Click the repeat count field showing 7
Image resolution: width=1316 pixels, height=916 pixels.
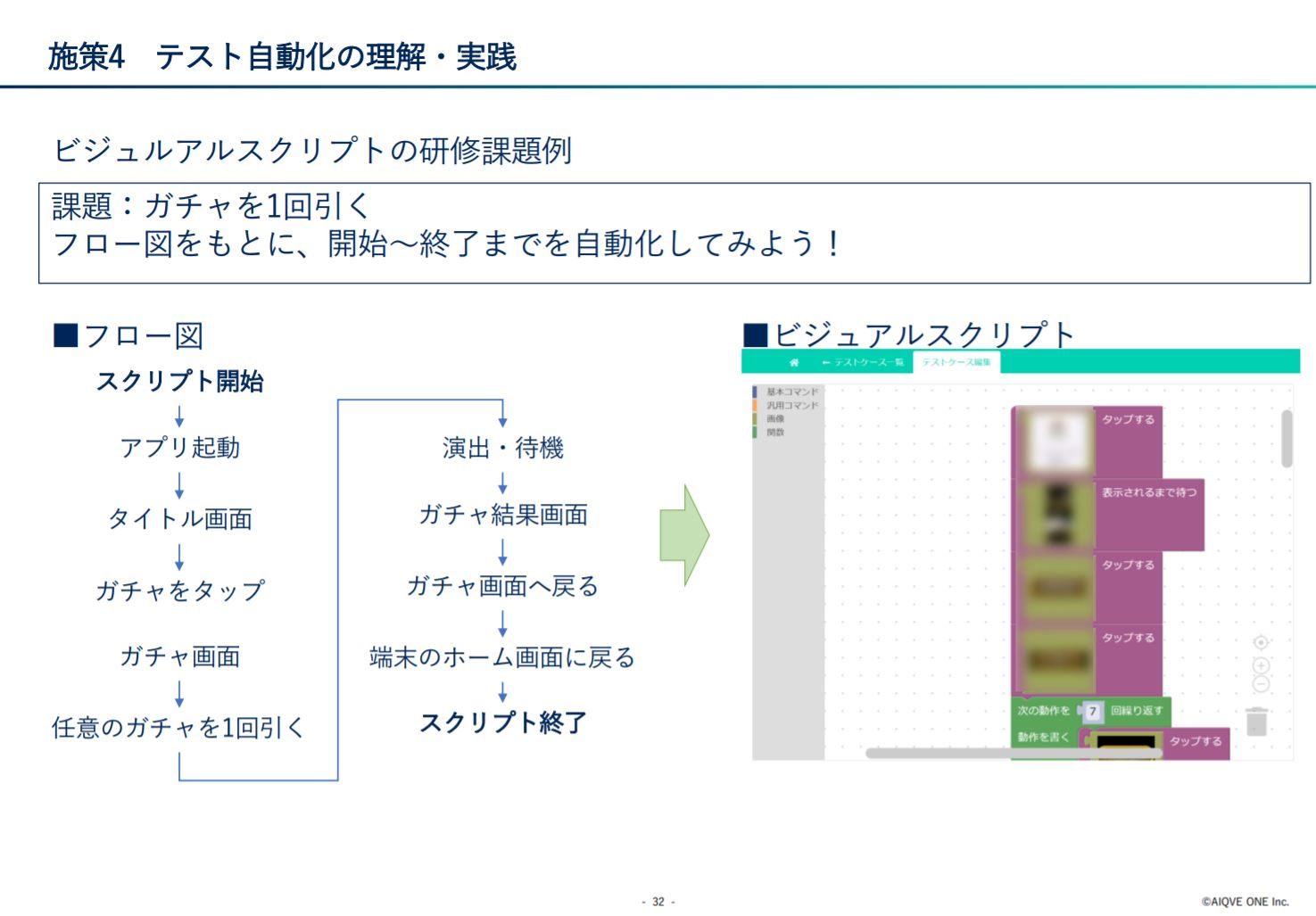pyautogui.click(x=1092, y=711)
